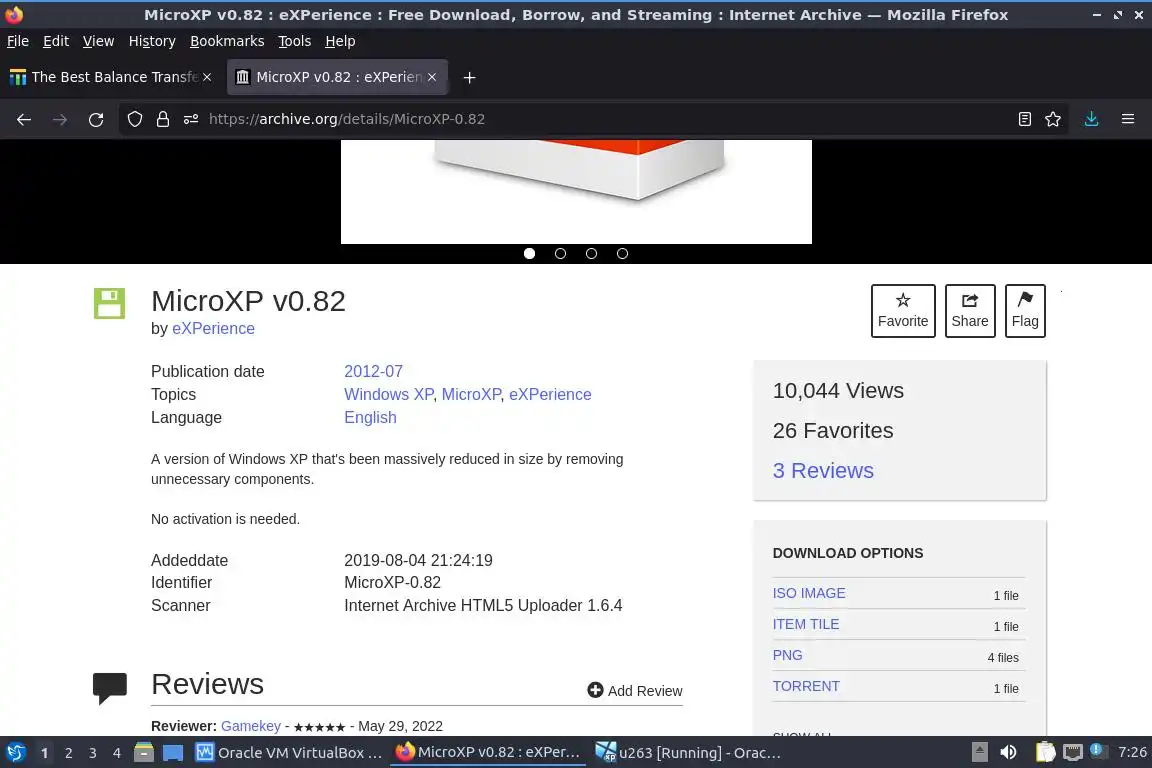Select first carousel dot

[x=529, y=254]
